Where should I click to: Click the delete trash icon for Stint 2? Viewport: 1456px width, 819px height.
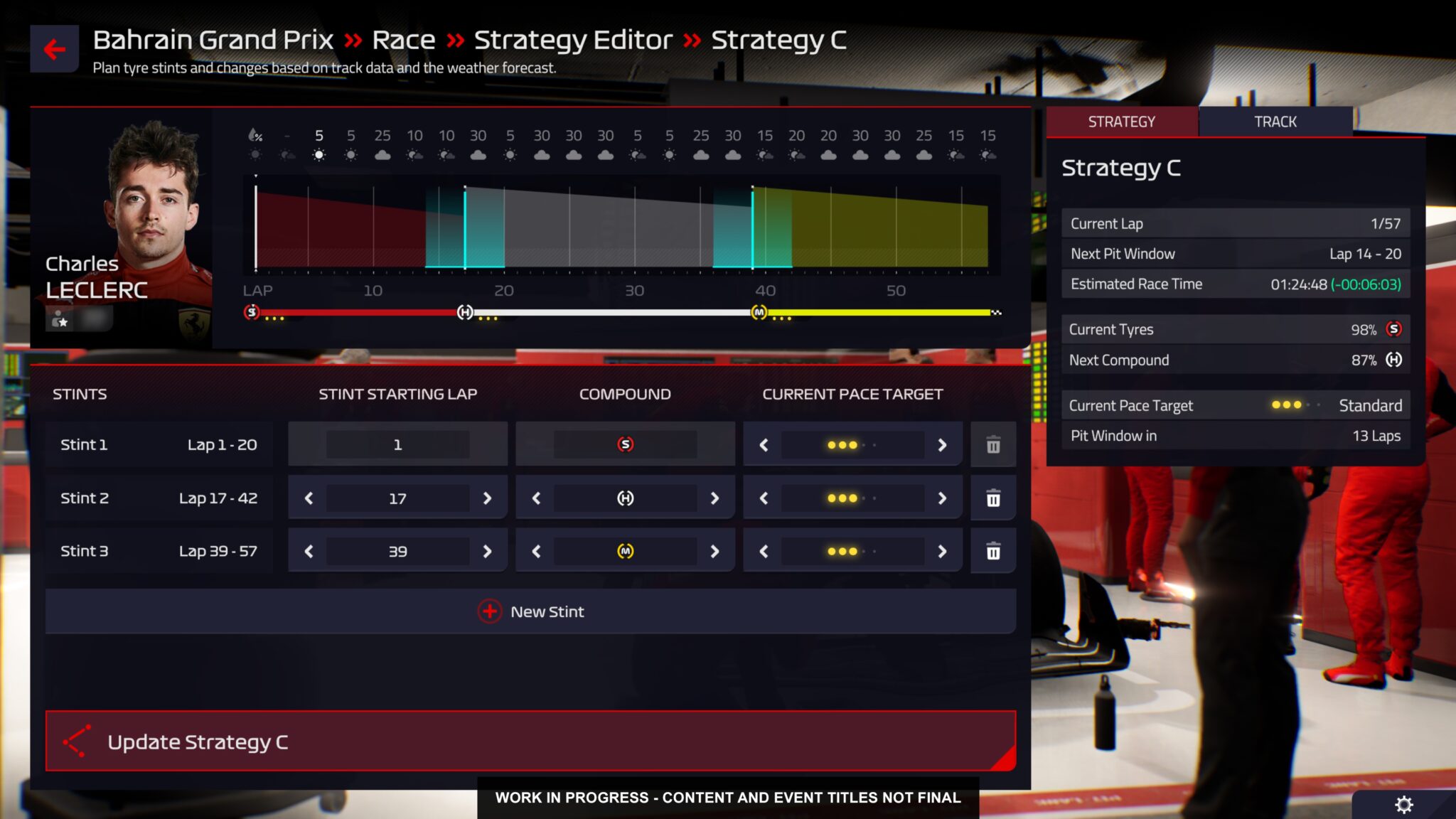[993, 498]
